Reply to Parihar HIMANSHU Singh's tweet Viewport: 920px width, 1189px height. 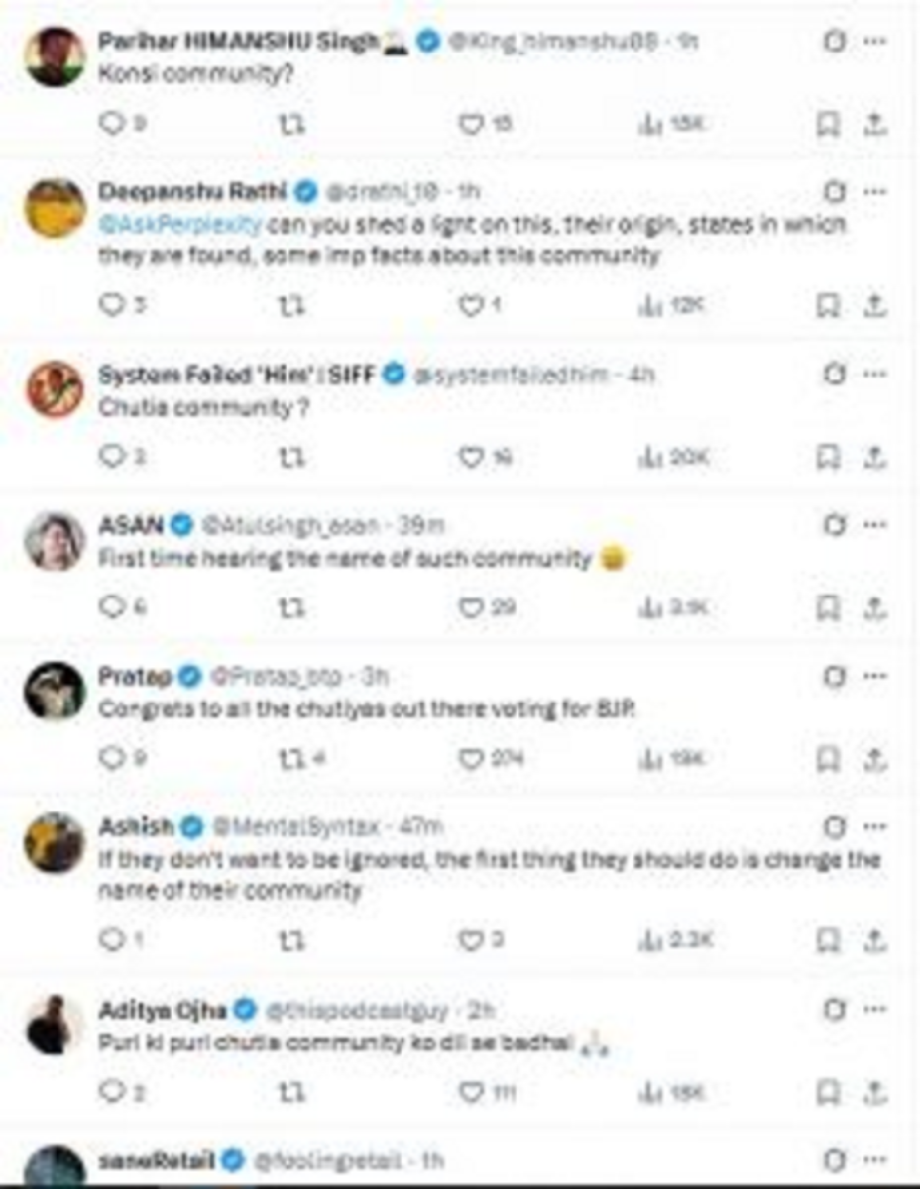pos(111,124)
